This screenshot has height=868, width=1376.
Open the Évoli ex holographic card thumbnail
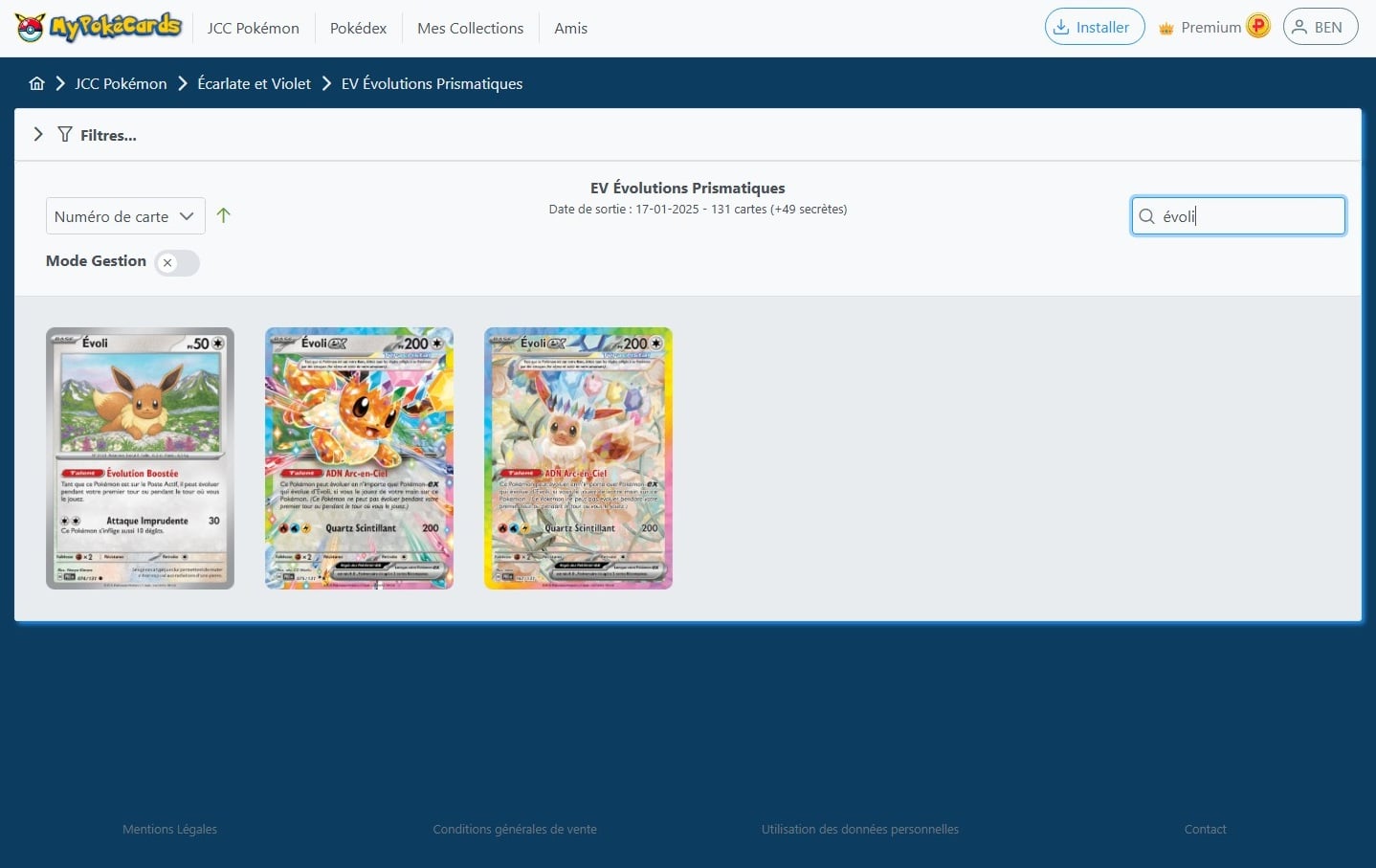pos(359,458)
